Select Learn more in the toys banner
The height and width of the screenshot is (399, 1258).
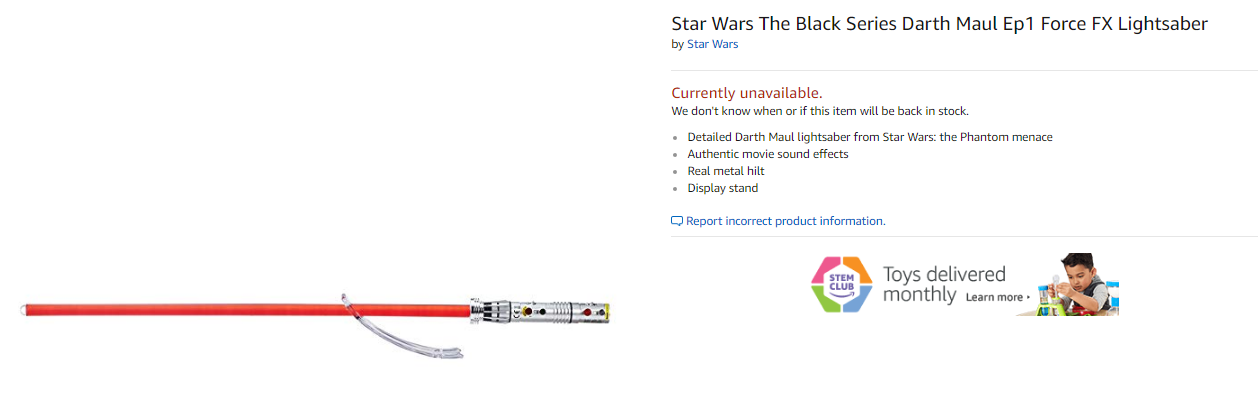[x=994, y=297]
